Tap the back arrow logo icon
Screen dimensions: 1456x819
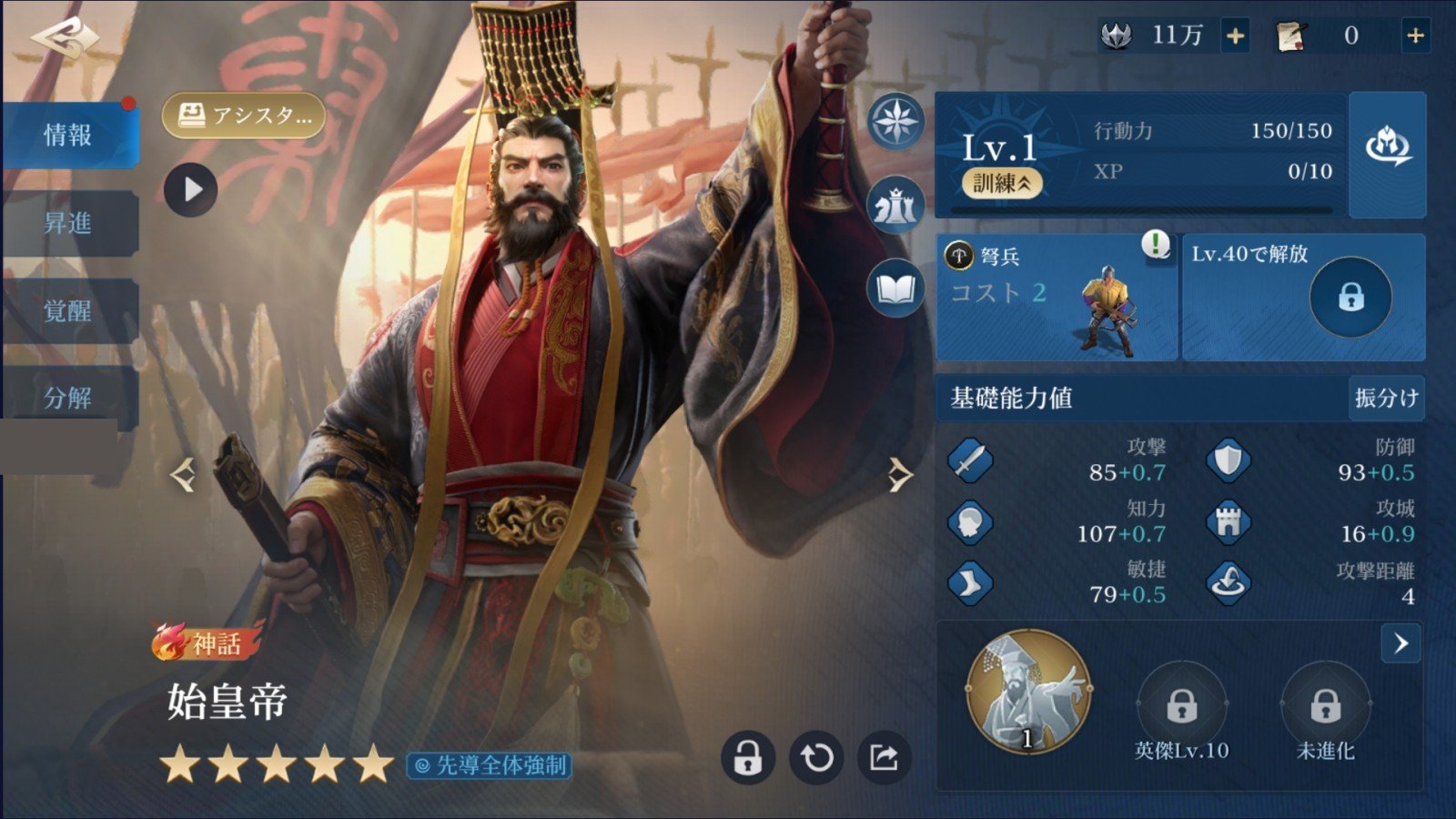64,38
